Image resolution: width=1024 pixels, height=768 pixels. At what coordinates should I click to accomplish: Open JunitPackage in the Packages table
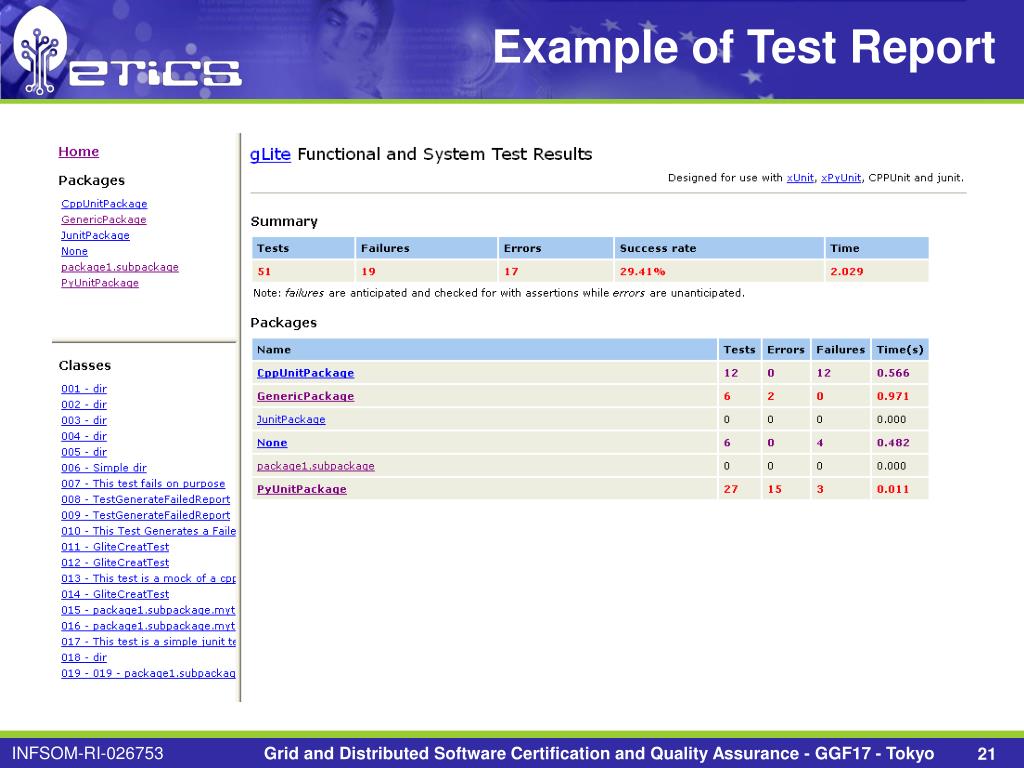(291, 419)
